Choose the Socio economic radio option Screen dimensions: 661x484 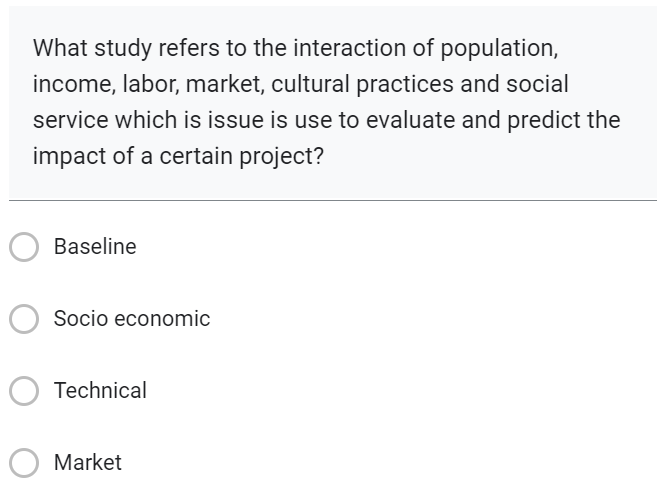(x=24, y=319)
